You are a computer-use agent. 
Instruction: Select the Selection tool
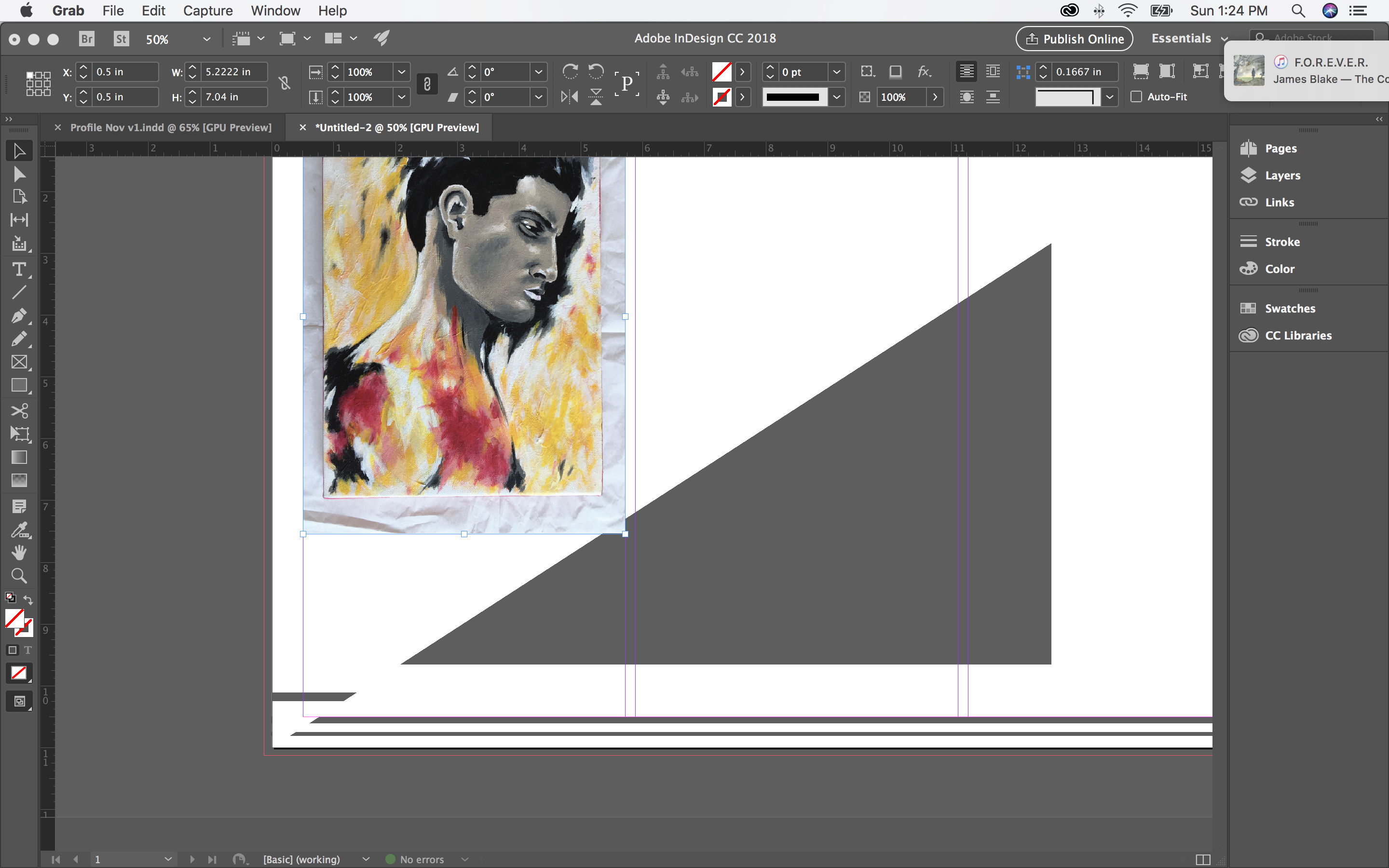19,150
